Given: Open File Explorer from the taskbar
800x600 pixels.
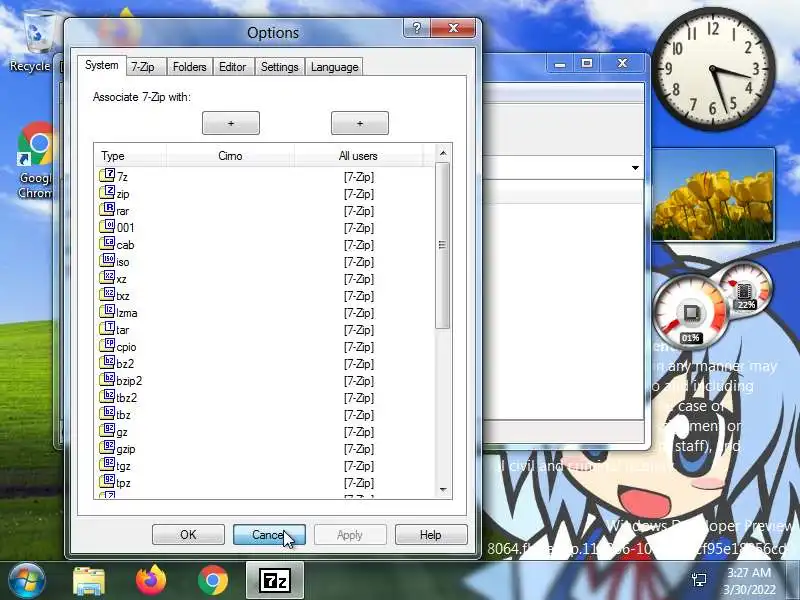Looking at the screenshot, I should [x=89, y=581].
